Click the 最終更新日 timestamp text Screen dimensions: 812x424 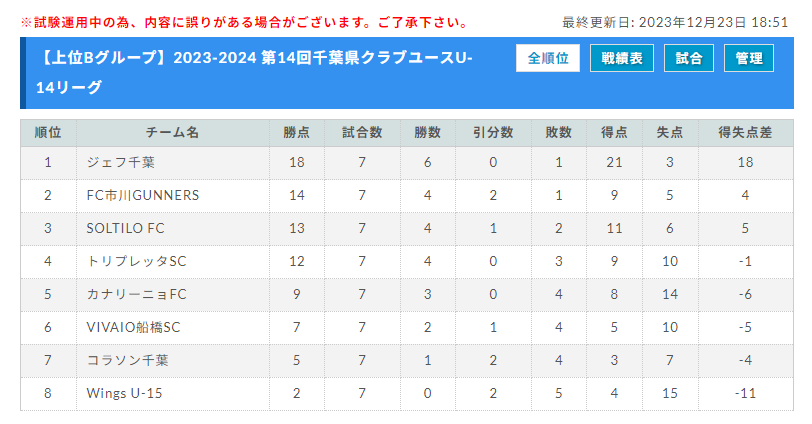[x=675, y=22]
